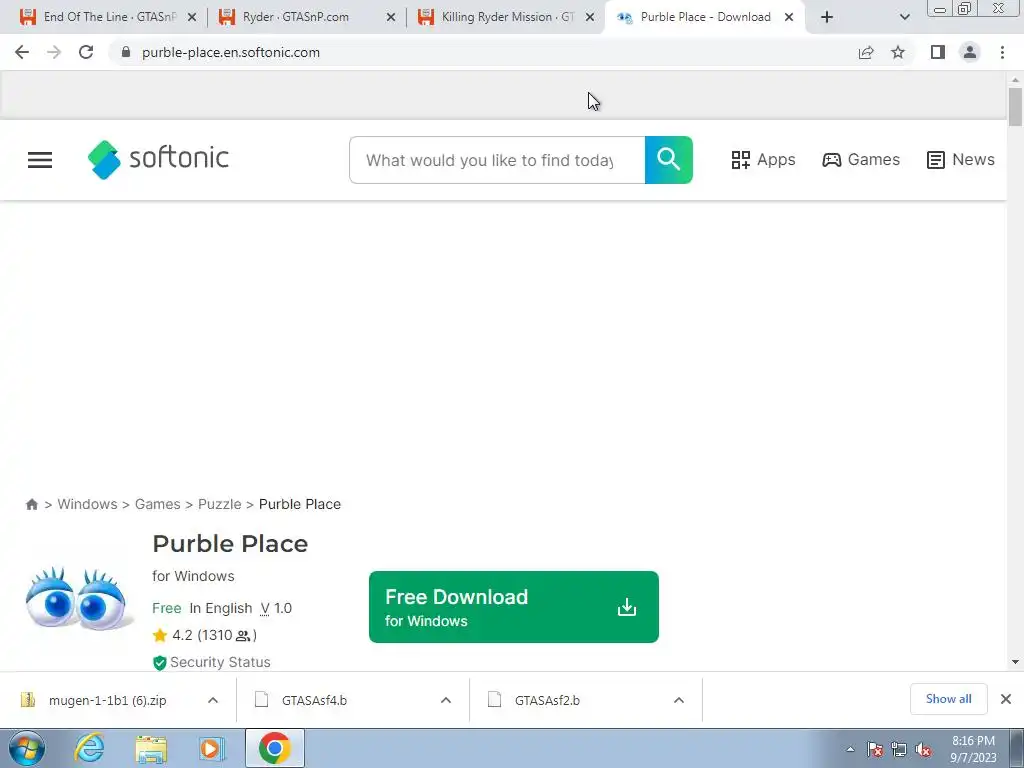Viewport: 1024px width, 768px height.
Task: Click the V 1.0 version label
Action: tap(276, 608)
